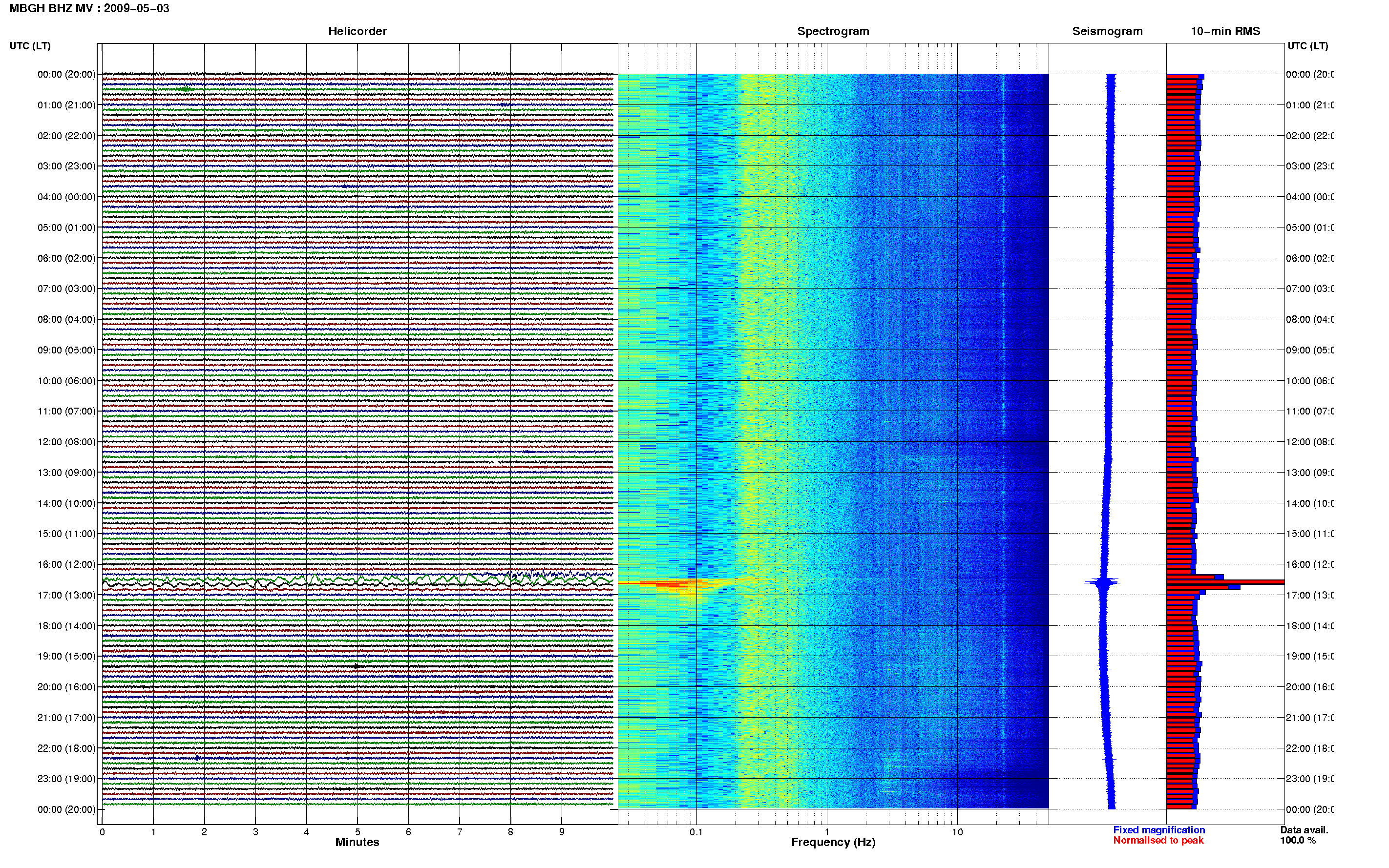This screenshot has height=868, width=1389.
Task: Click left axis label 16:00 (12:00)
Action: [x=66, y=564]
